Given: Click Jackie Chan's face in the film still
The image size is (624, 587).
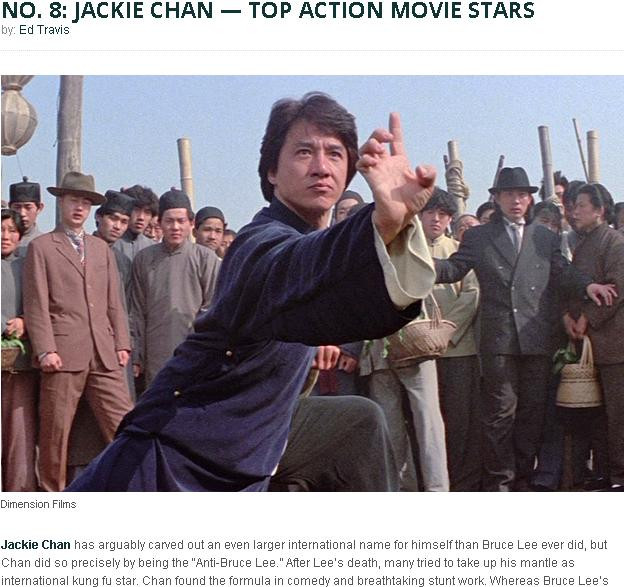Looking at the screenshot, I should coord(312,167).
